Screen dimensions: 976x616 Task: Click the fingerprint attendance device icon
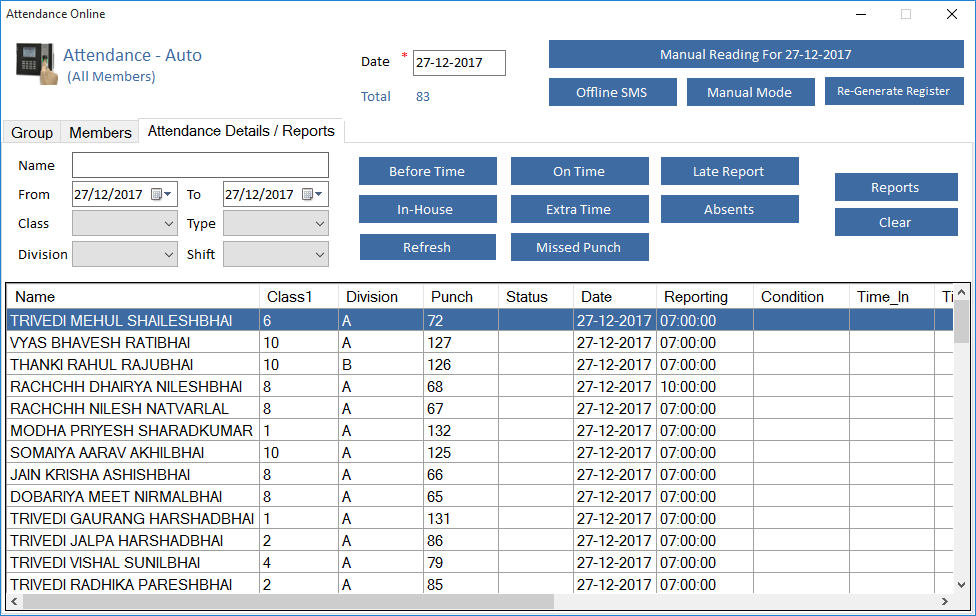click(x=35, y=62)
